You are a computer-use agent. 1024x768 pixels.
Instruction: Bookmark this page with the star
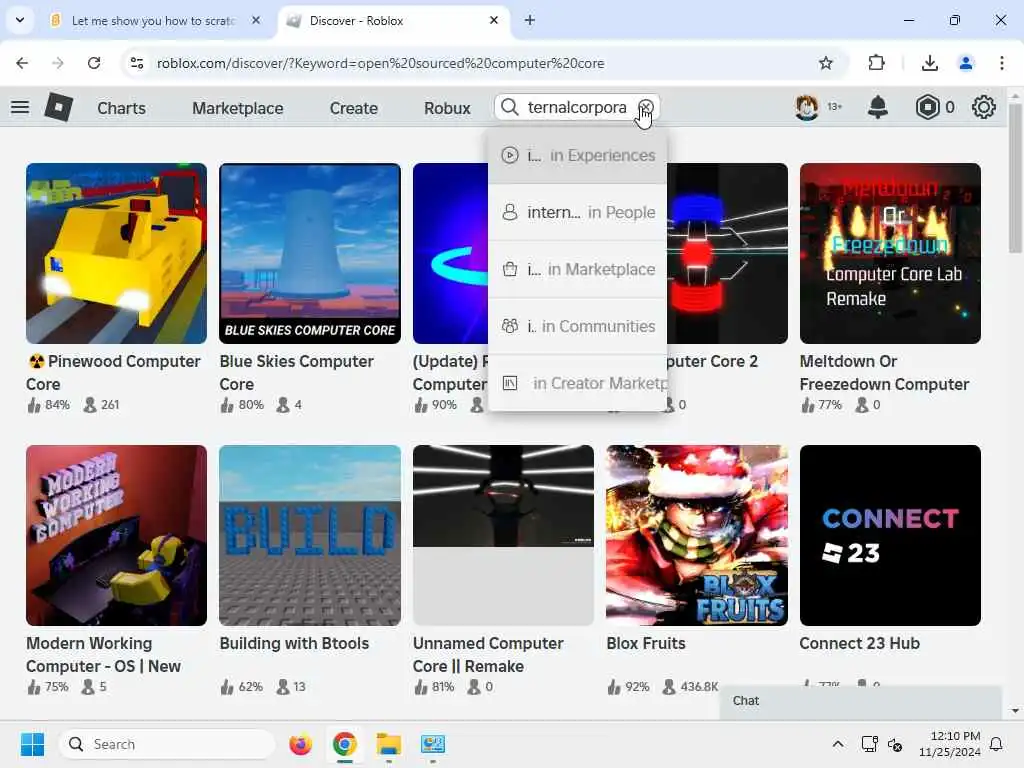click(825, 63)
